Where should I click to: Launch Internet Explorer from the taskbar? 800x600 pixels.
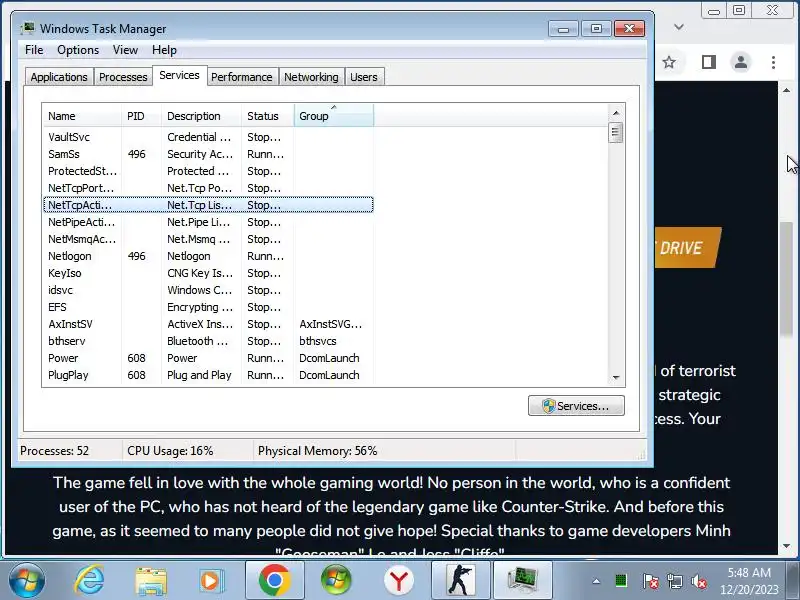[89, 580]
